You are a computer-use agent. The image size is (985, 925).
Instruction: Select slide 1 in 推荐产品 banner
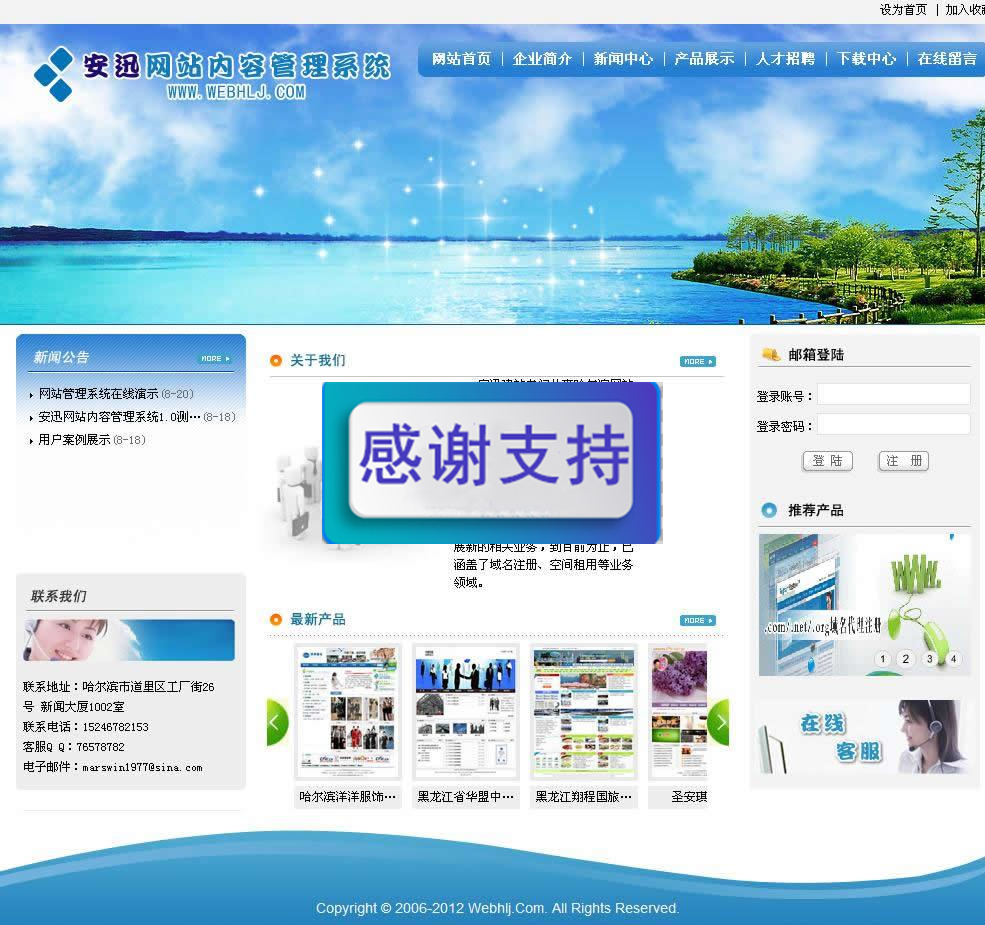[882, 659]
